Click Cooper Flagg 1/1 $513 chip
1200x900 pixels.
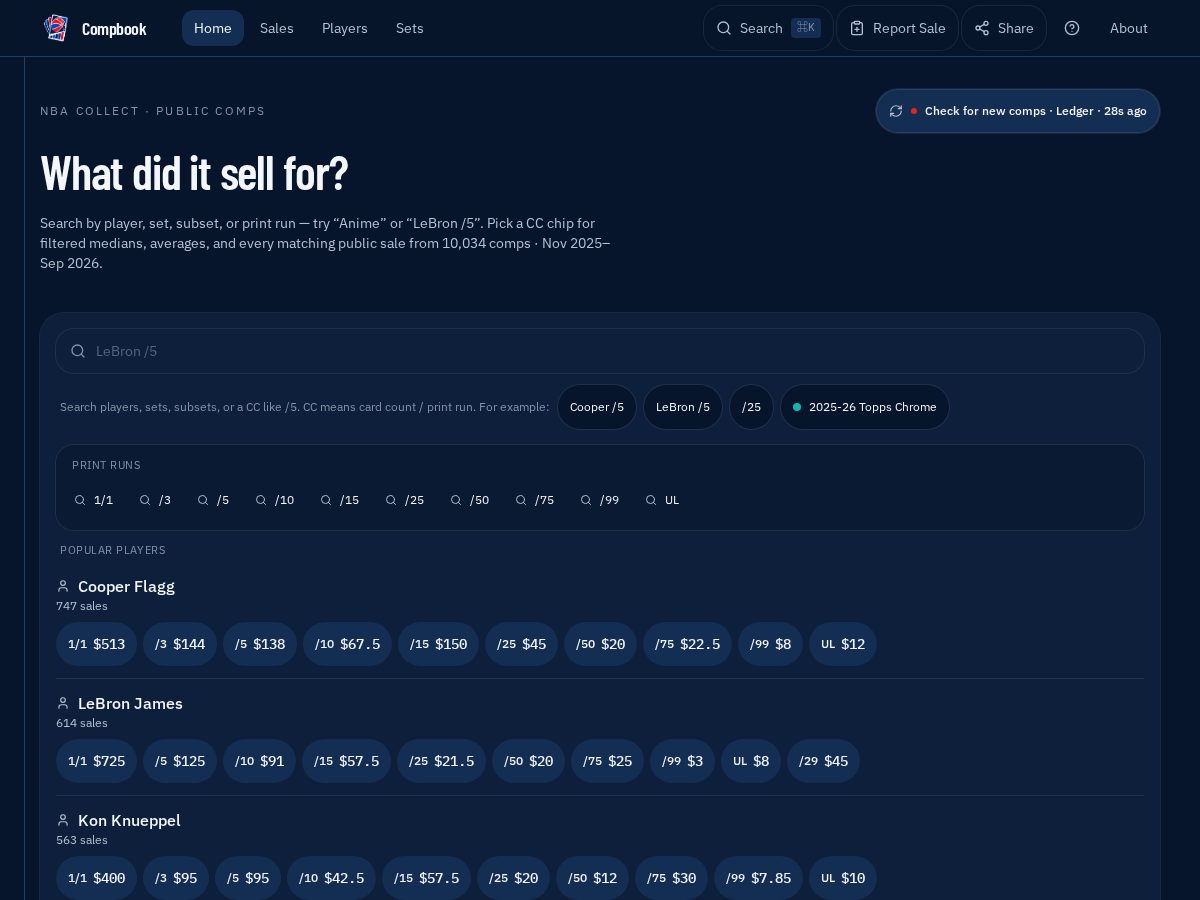tap(97, 644)
